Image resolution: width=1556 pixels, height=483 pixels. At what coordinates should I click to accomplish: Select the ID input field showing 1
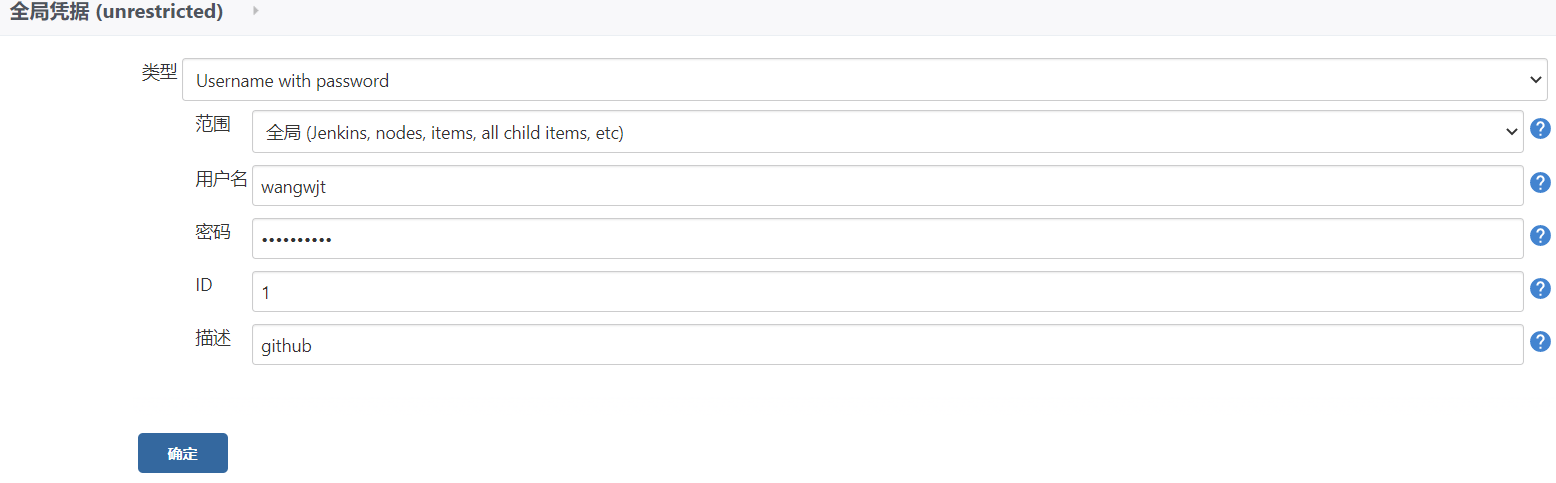pos(888,291)
